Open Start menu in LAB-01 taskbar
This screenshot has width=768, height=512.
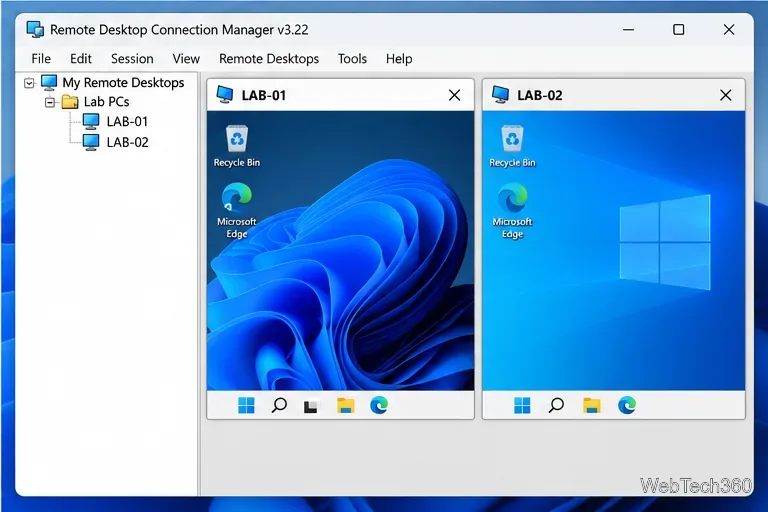pos(246,406)
